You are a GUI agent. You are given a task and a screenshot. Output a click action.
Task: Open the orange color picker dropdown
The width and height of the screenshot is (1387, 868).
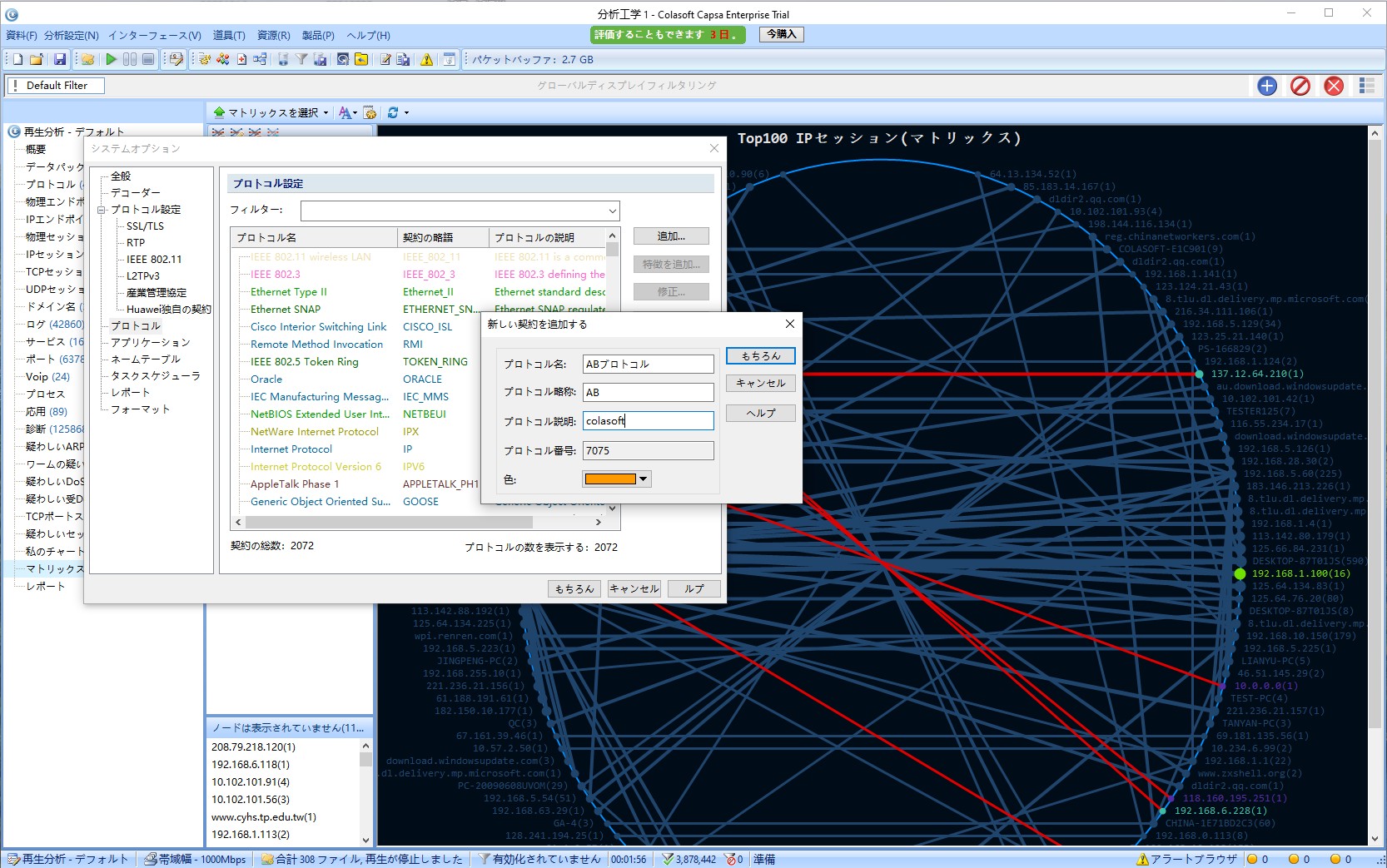[643, 479]
